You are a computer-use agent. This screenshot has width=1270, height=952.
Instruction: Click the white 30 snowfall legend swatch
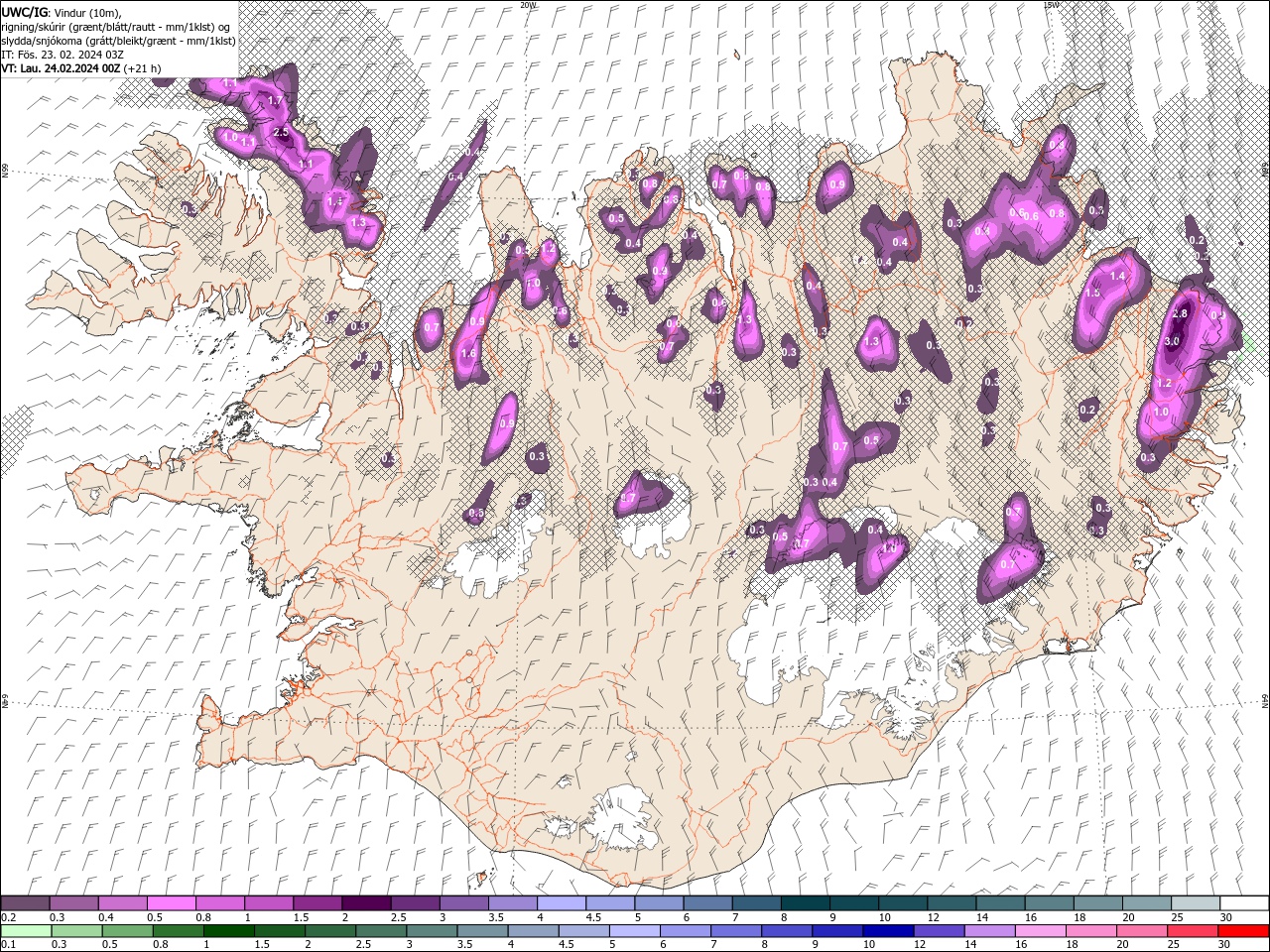point(1244,904)
